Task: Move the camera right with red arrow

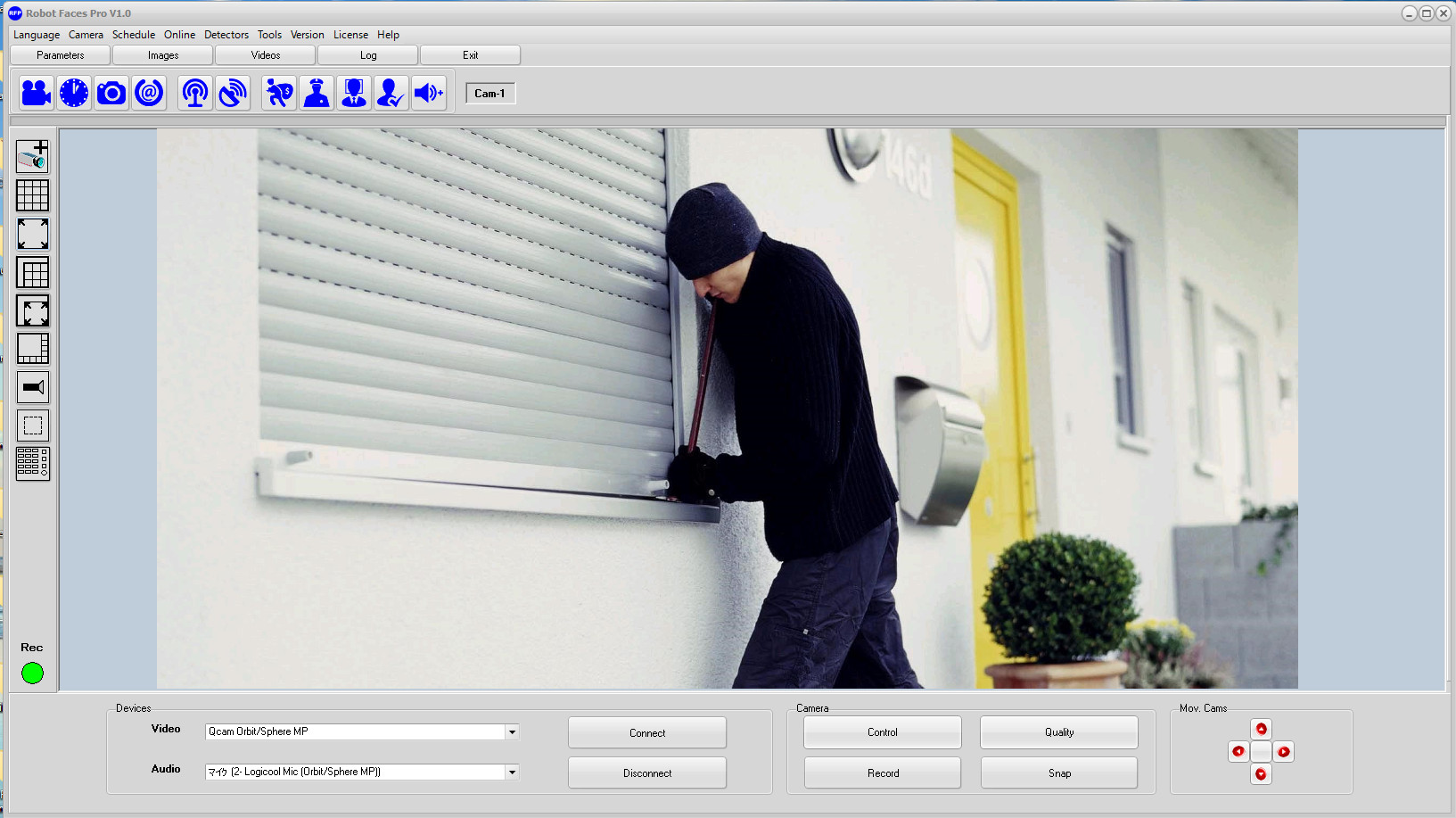Action: point(1283,752)
